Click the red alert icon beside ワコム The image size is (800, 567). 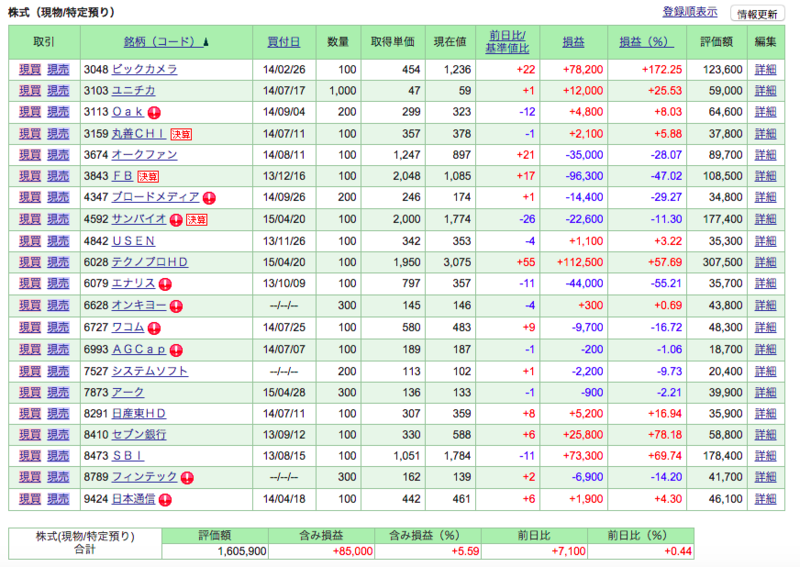154,328
